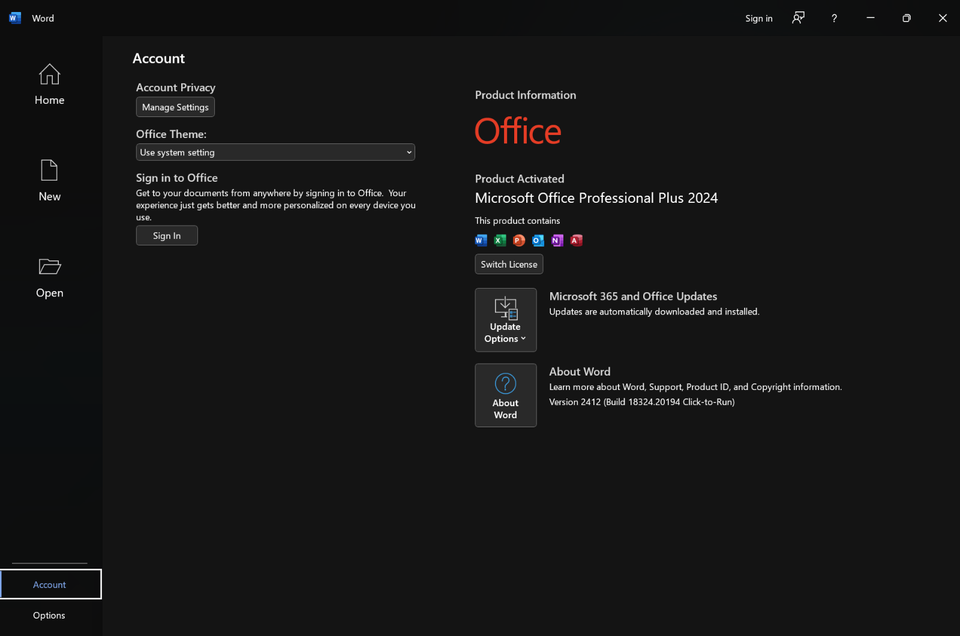Click the Manage Settings button
The image size is (960, 636).
tap(175, 107)
